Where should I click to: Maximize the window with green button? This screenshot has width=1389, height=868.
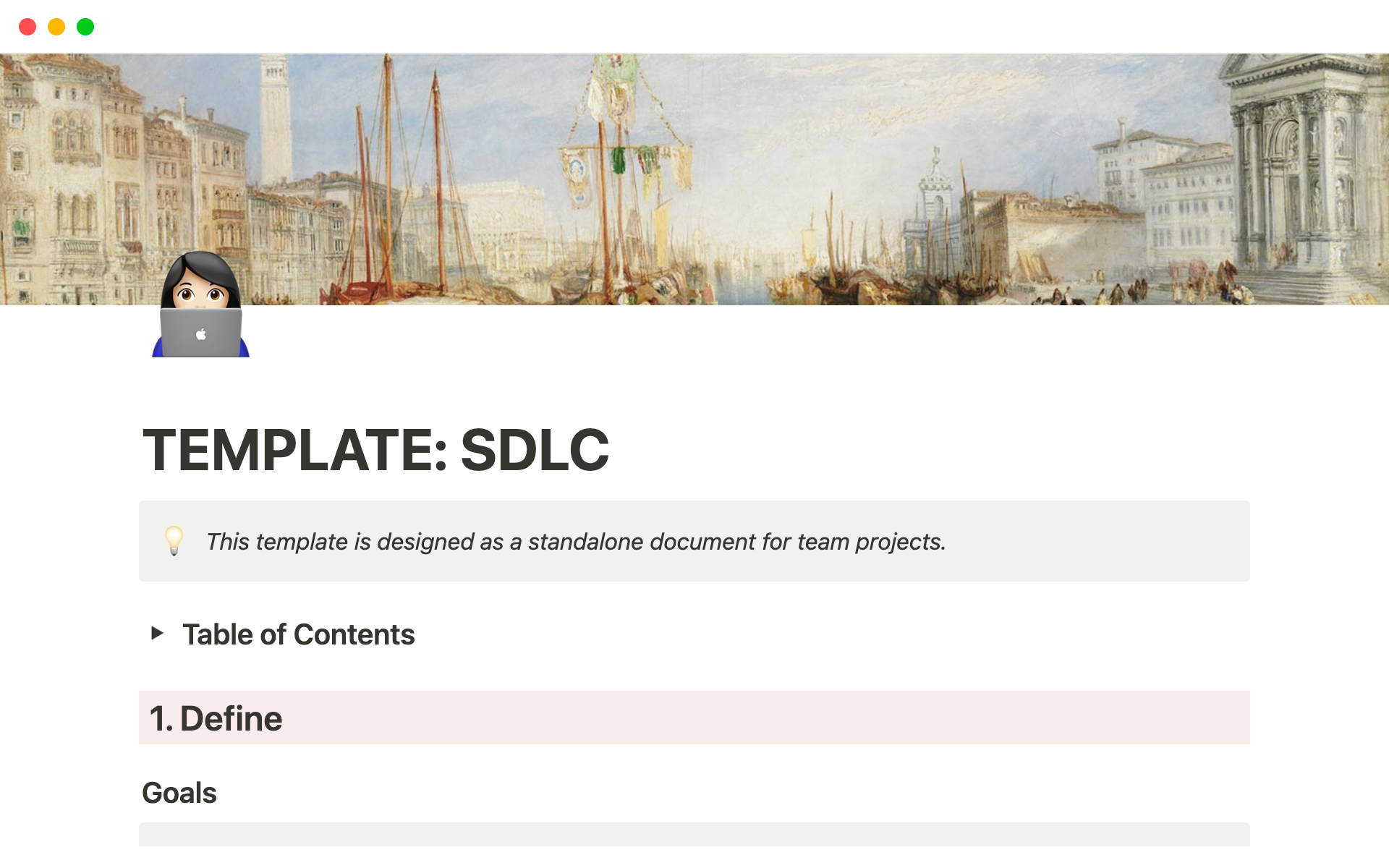point(85,27)
